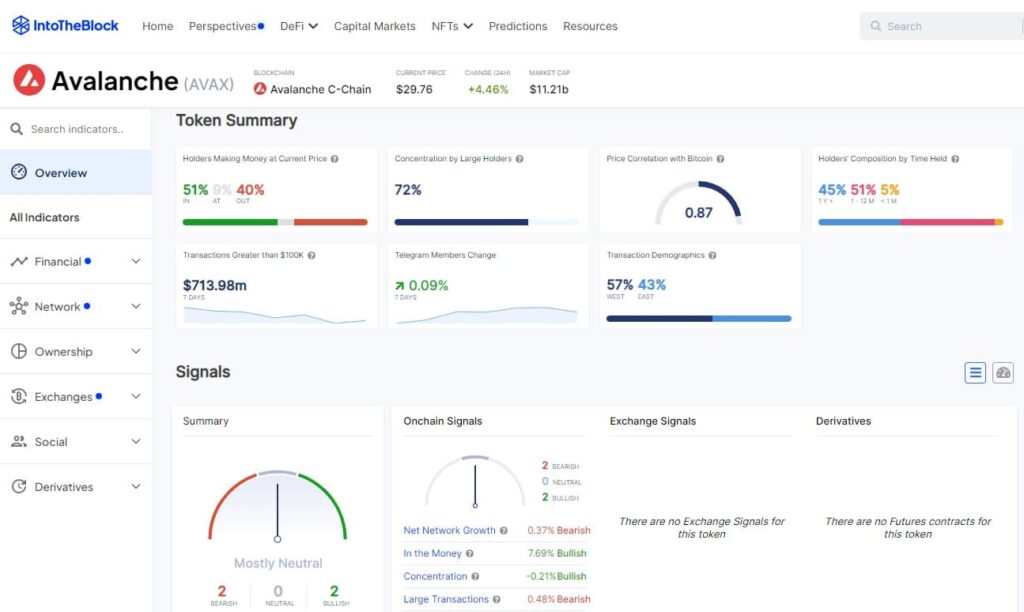Image resolution: width=1024 pixels, height=612 pixels.
Task: Open the Resources page
Action: pos(590,26)
